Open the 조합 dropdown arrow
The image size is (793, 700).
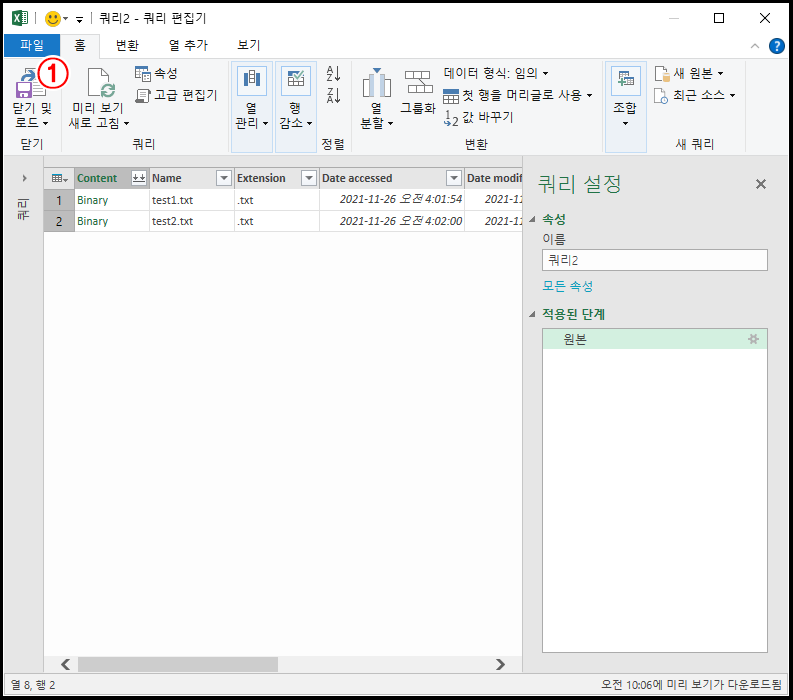tap(626, 123)
